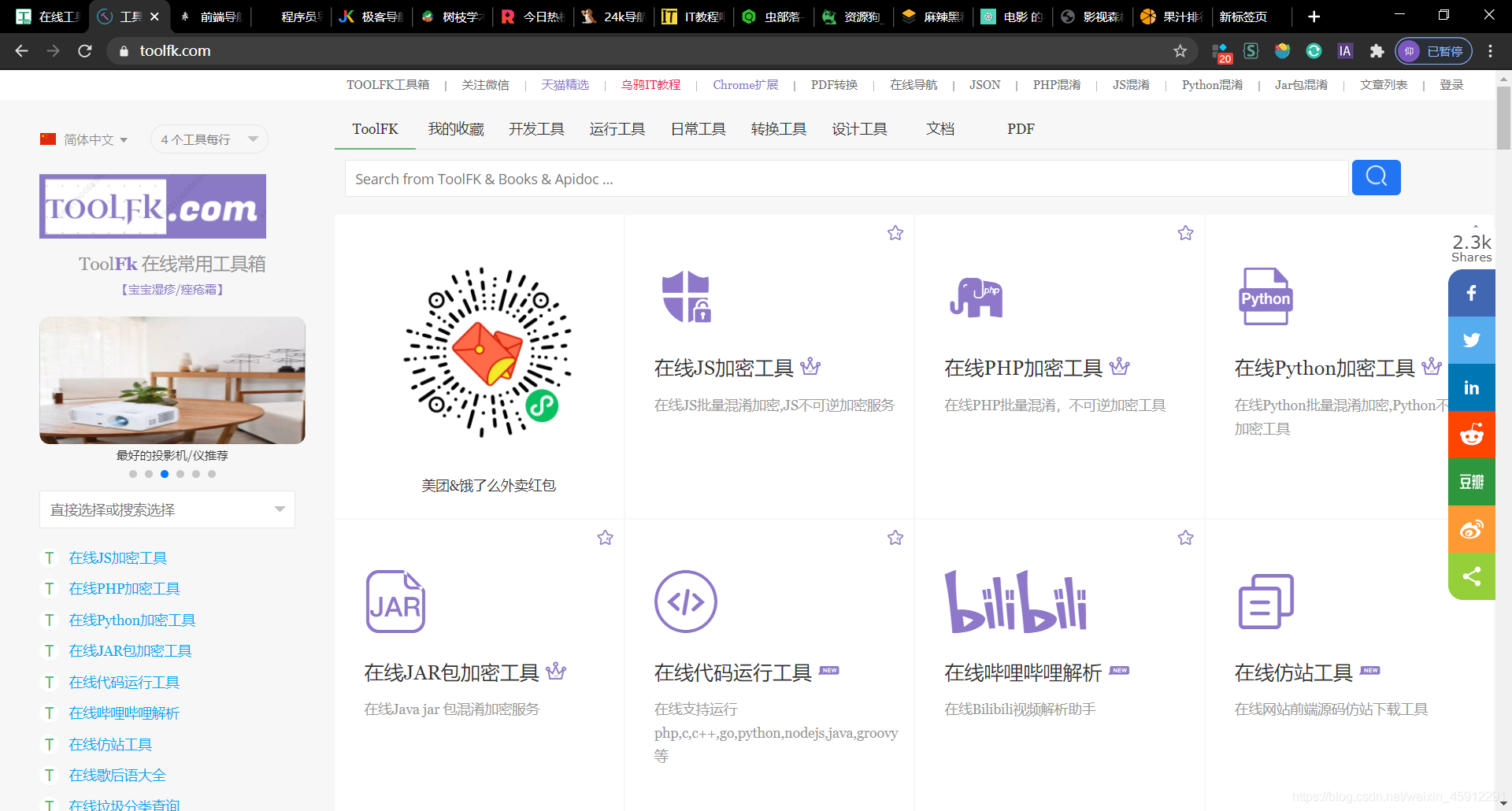
Task: Favorite the 在线JS加密工具 card star
Action: [x=895, y=233]
